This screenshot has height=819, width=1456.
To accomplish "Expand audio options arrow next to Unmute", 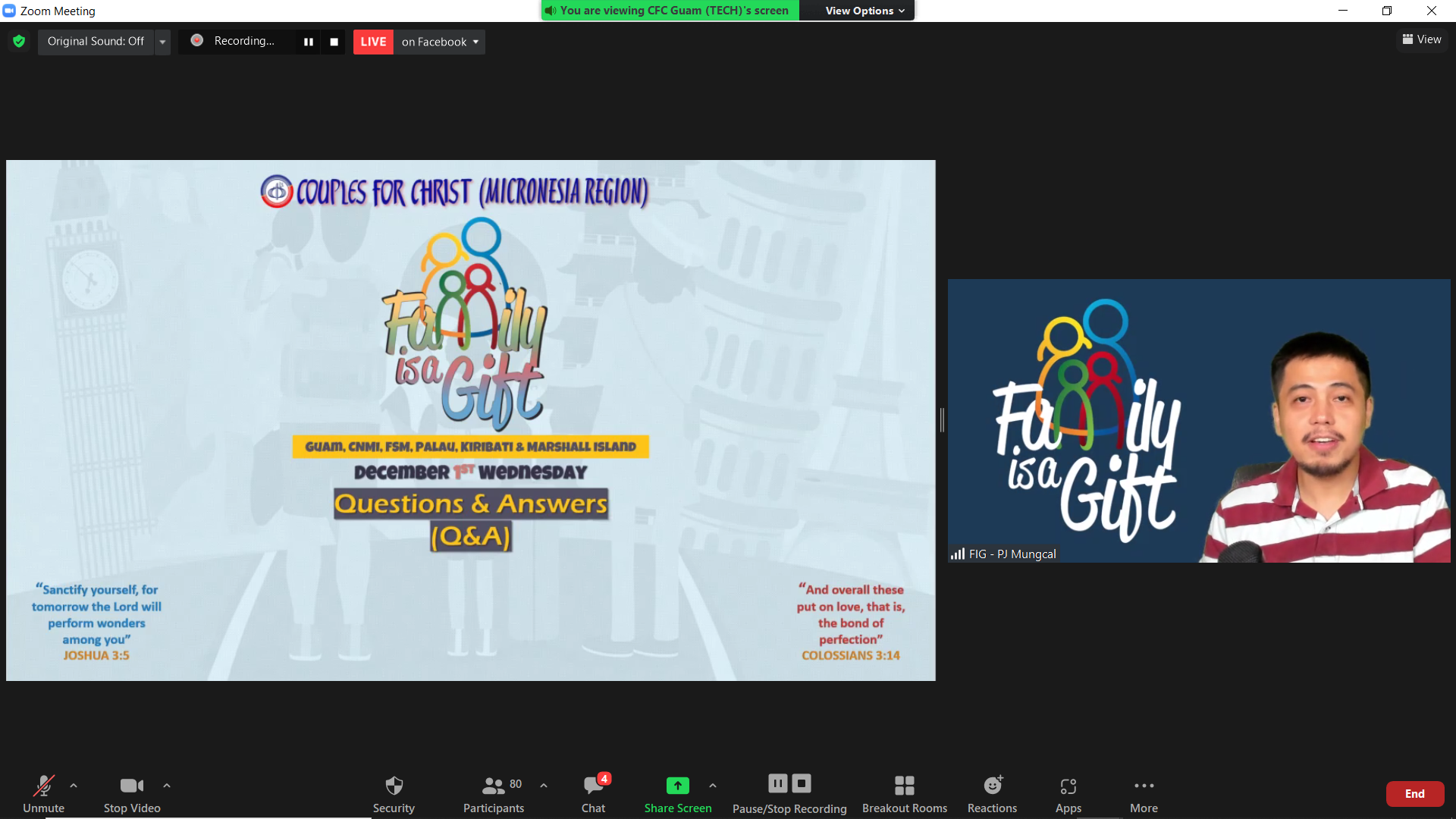I will 74,786.
